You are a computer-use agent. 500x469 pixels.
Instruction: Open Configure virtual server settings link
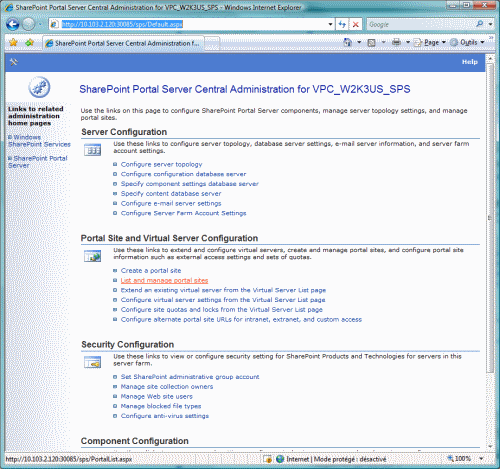[223, 300]
